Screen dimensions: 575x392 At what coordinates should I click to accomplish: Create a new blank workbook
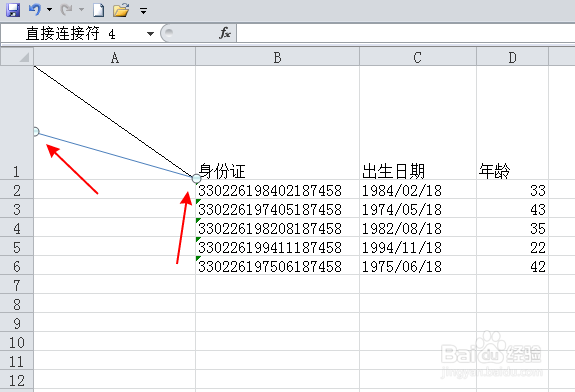(98, 10)
